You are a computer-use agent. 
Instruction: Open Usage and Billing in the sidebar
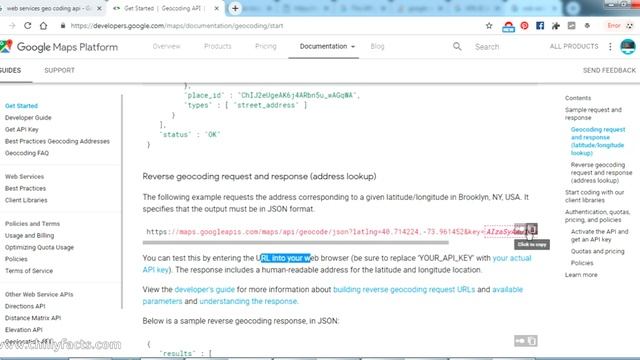29,236
